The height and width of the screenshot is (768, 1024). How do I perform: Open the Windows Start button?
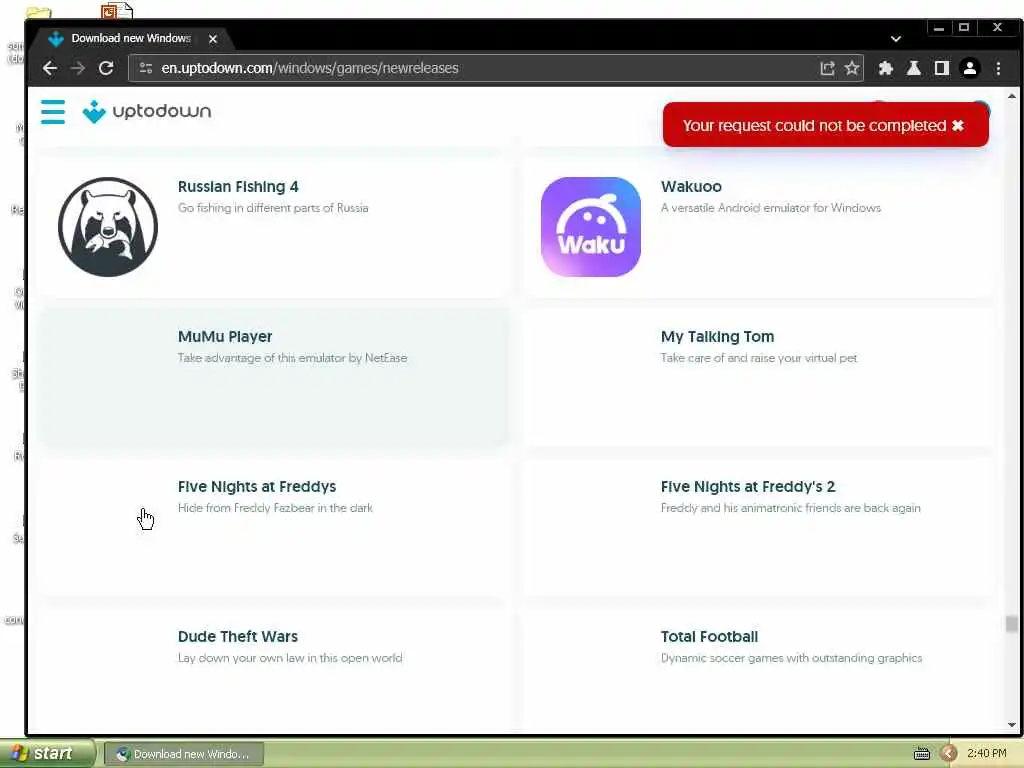coord(46,754)
